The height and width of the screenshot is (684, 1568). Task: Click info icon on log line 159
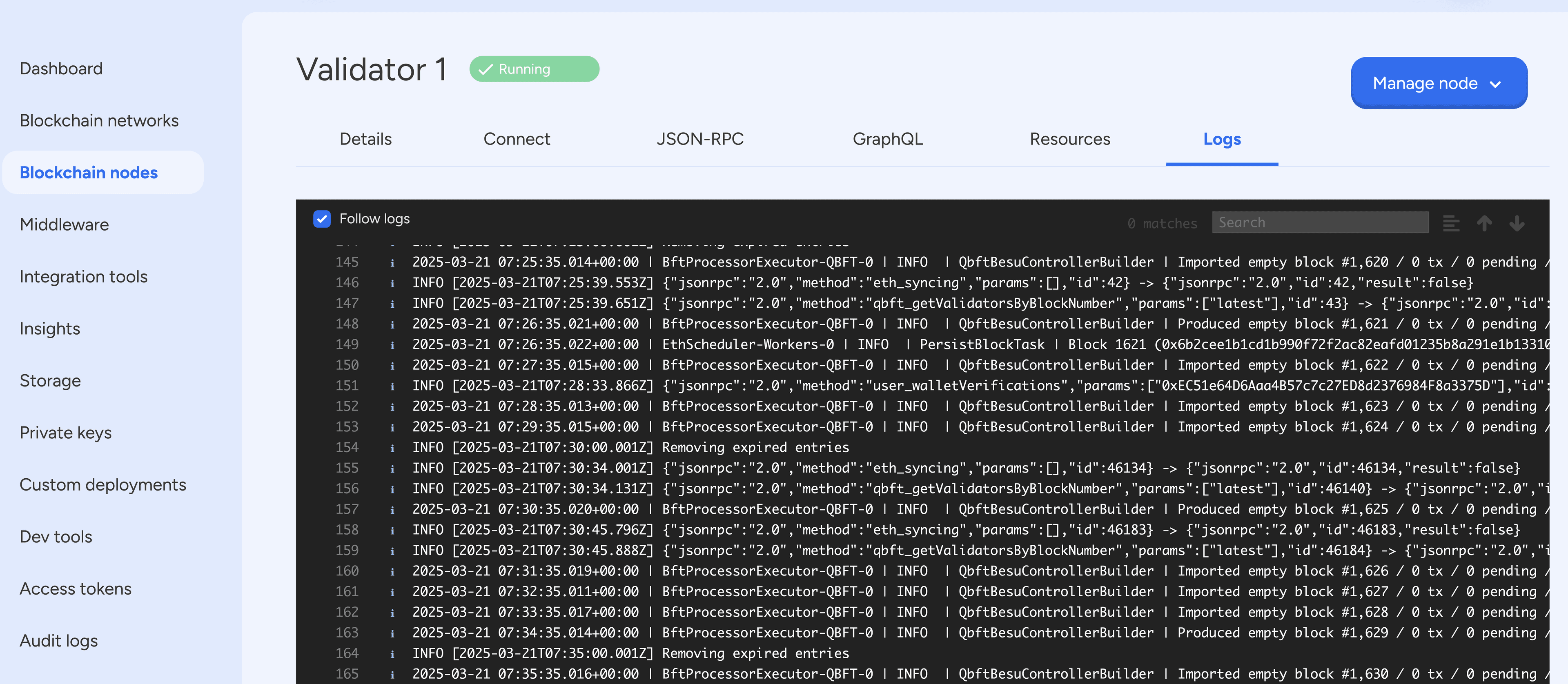click(x=392, y=551)
